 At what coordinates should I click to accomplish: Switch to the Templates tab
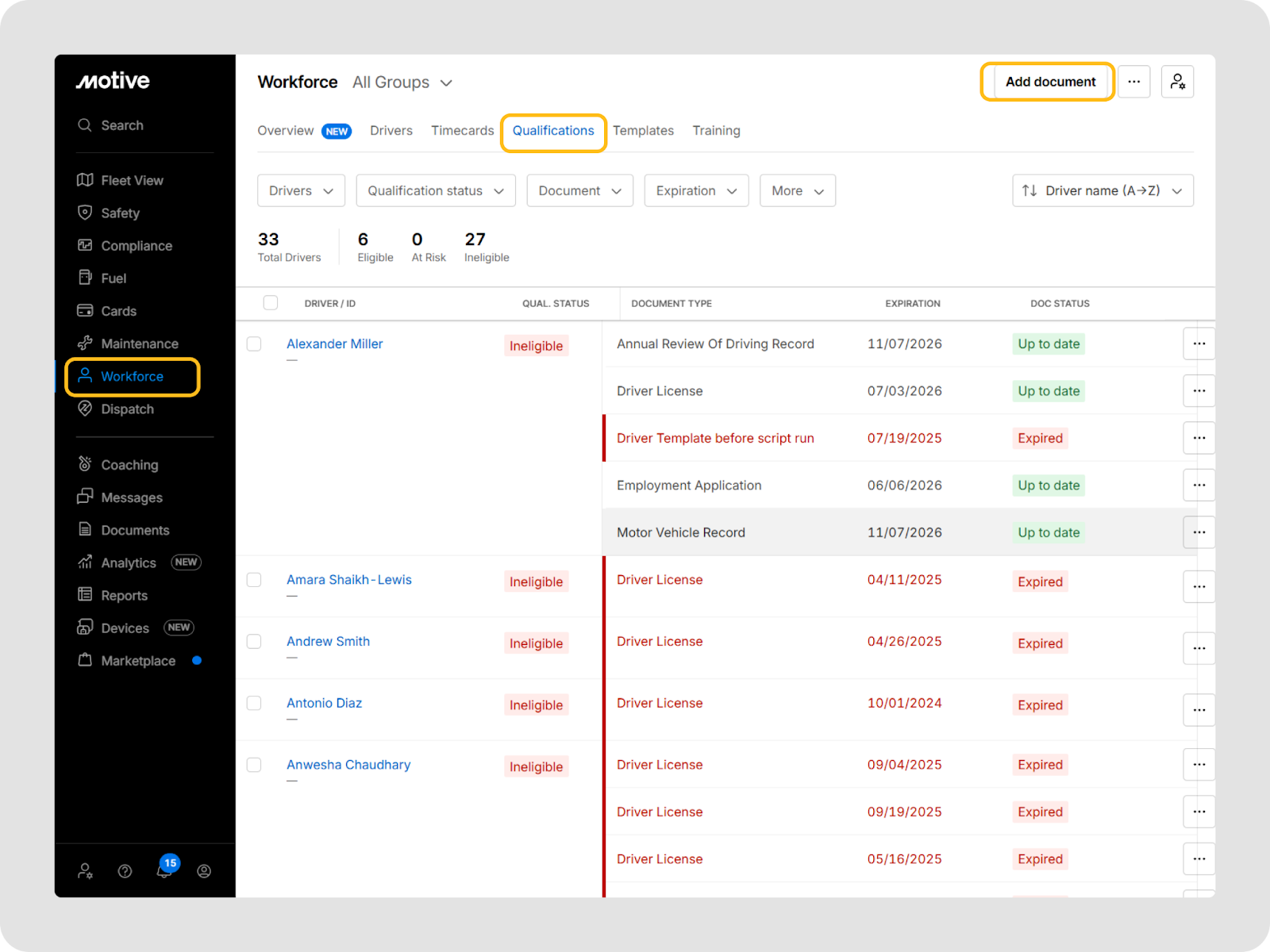(x=643, y=131)
